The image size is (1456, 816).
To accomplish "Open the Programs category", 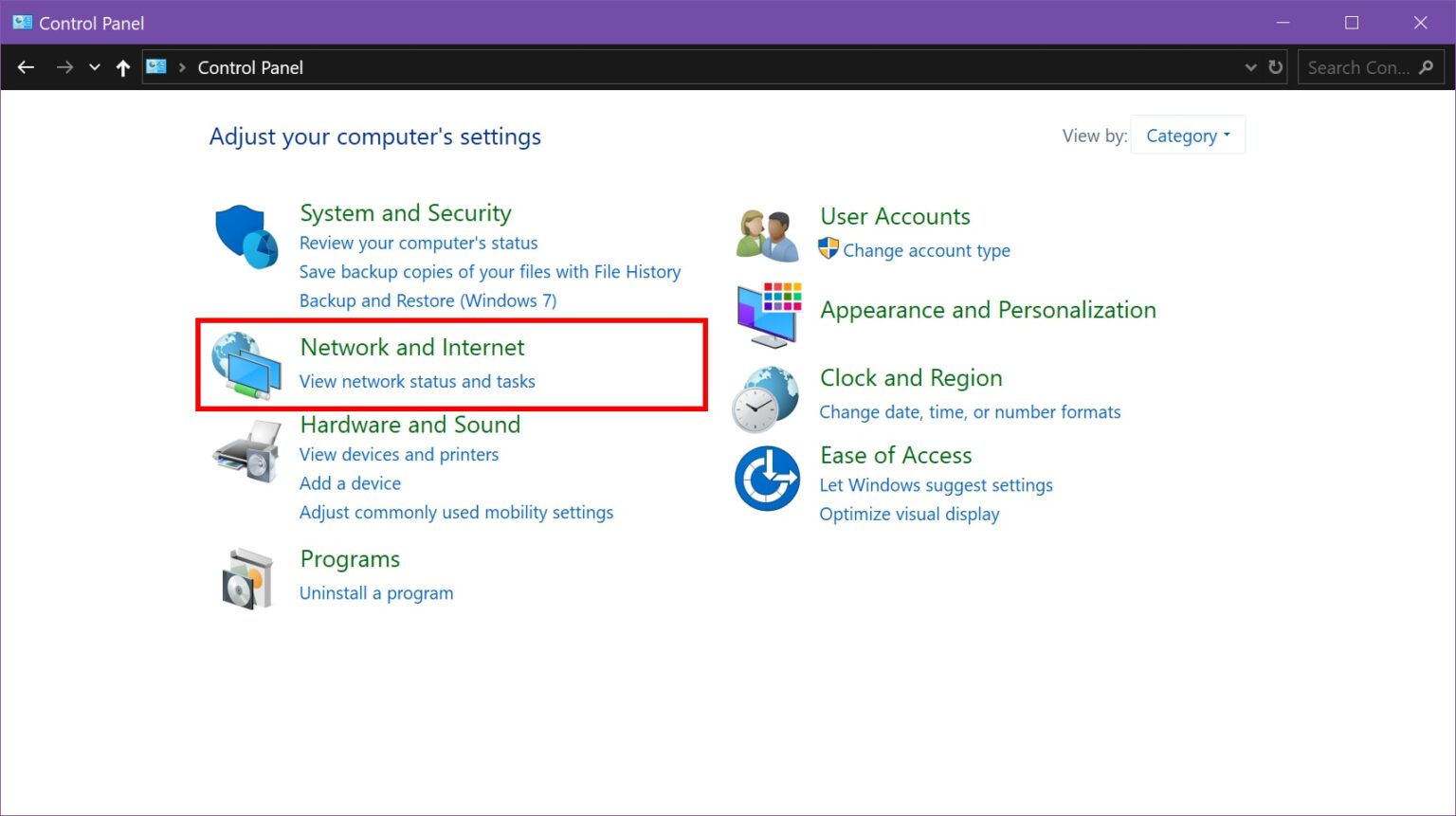I will tap(350, 559).
